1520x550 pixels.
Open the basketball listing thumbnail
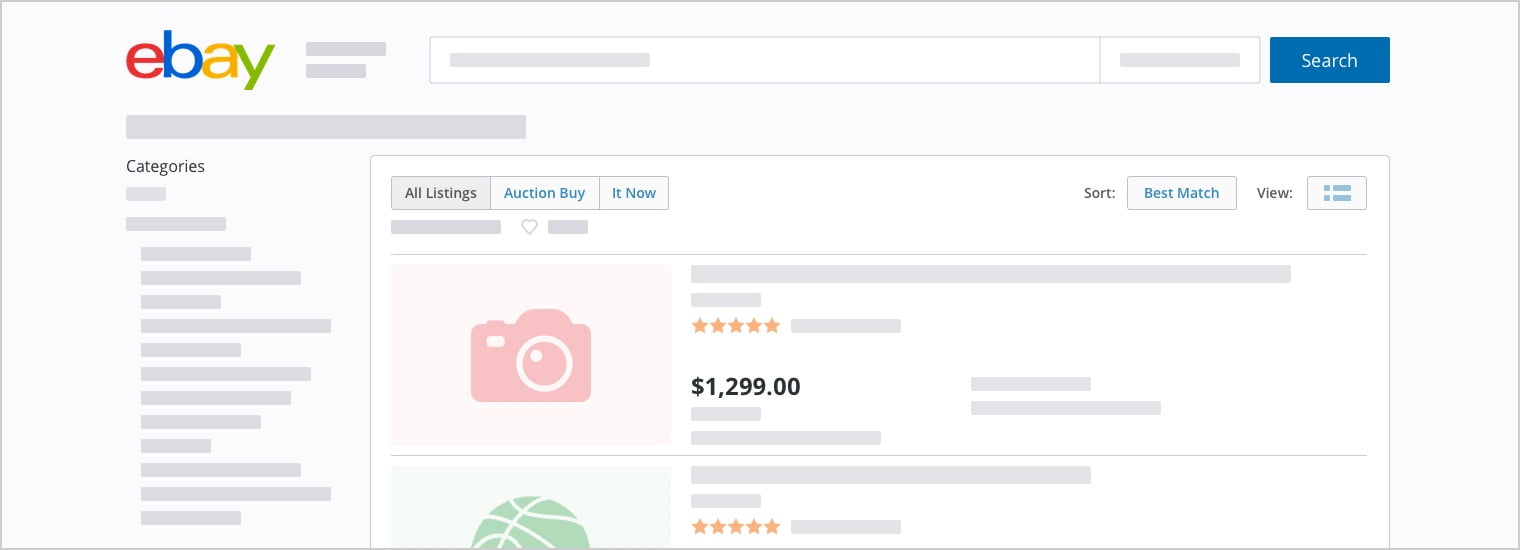coord(531,510)
